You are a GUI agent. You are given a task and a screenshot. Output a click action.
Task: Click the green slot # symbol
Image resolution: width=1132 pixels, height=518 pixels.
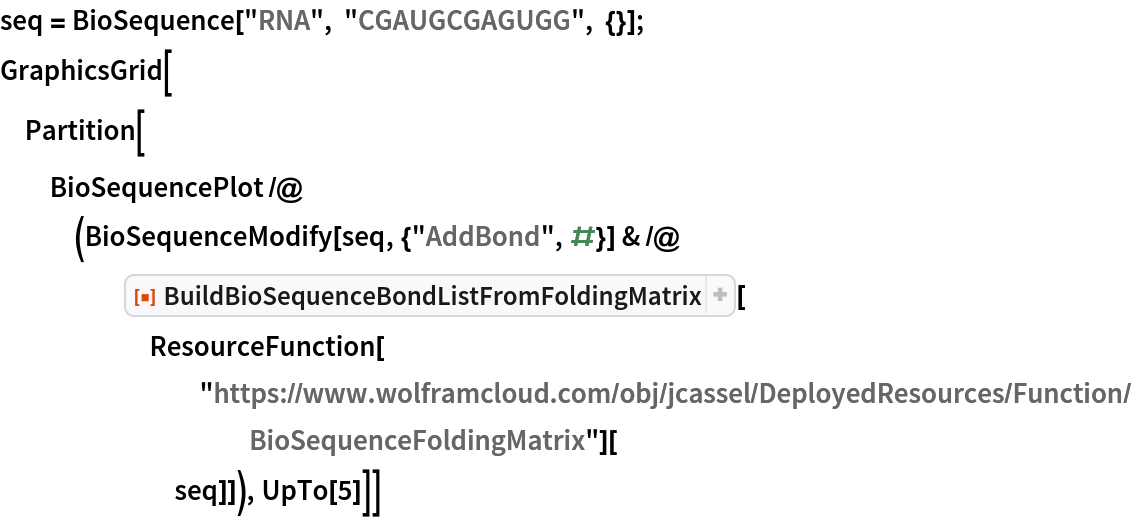click(x=581, y=237)
